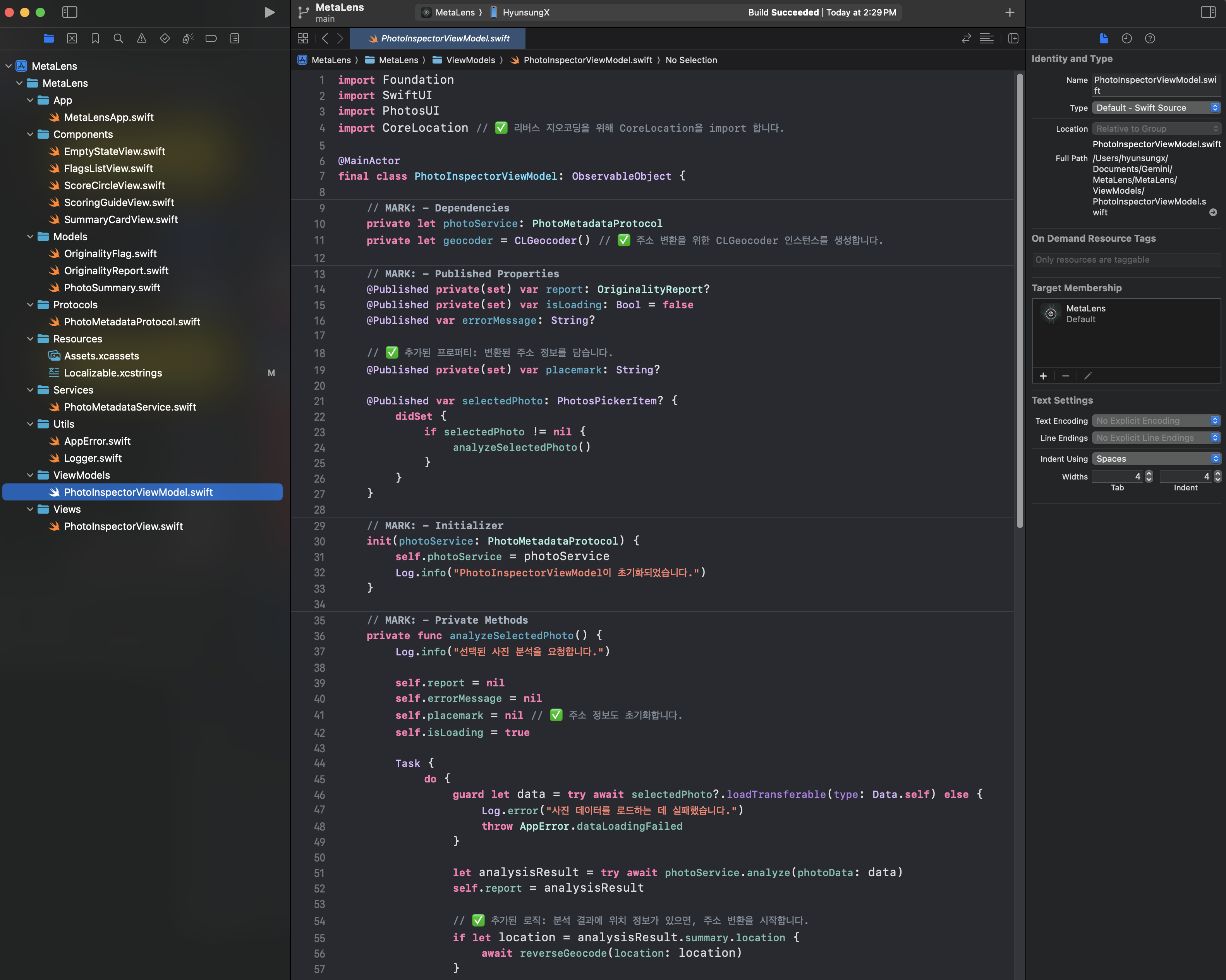Click the Add Editor split icon
The width and height of the screenshot is (1226, 980).
tap(1013, 39)
